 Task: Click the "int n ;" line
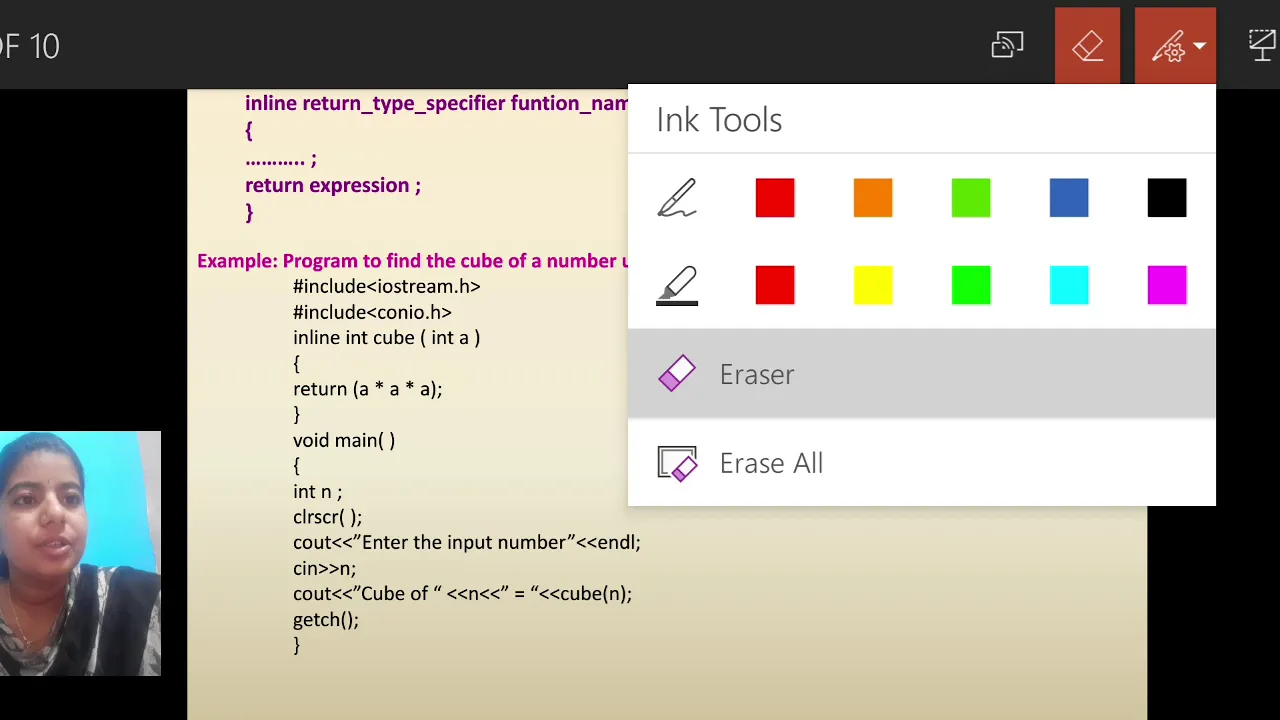click(x=317, y=492)
